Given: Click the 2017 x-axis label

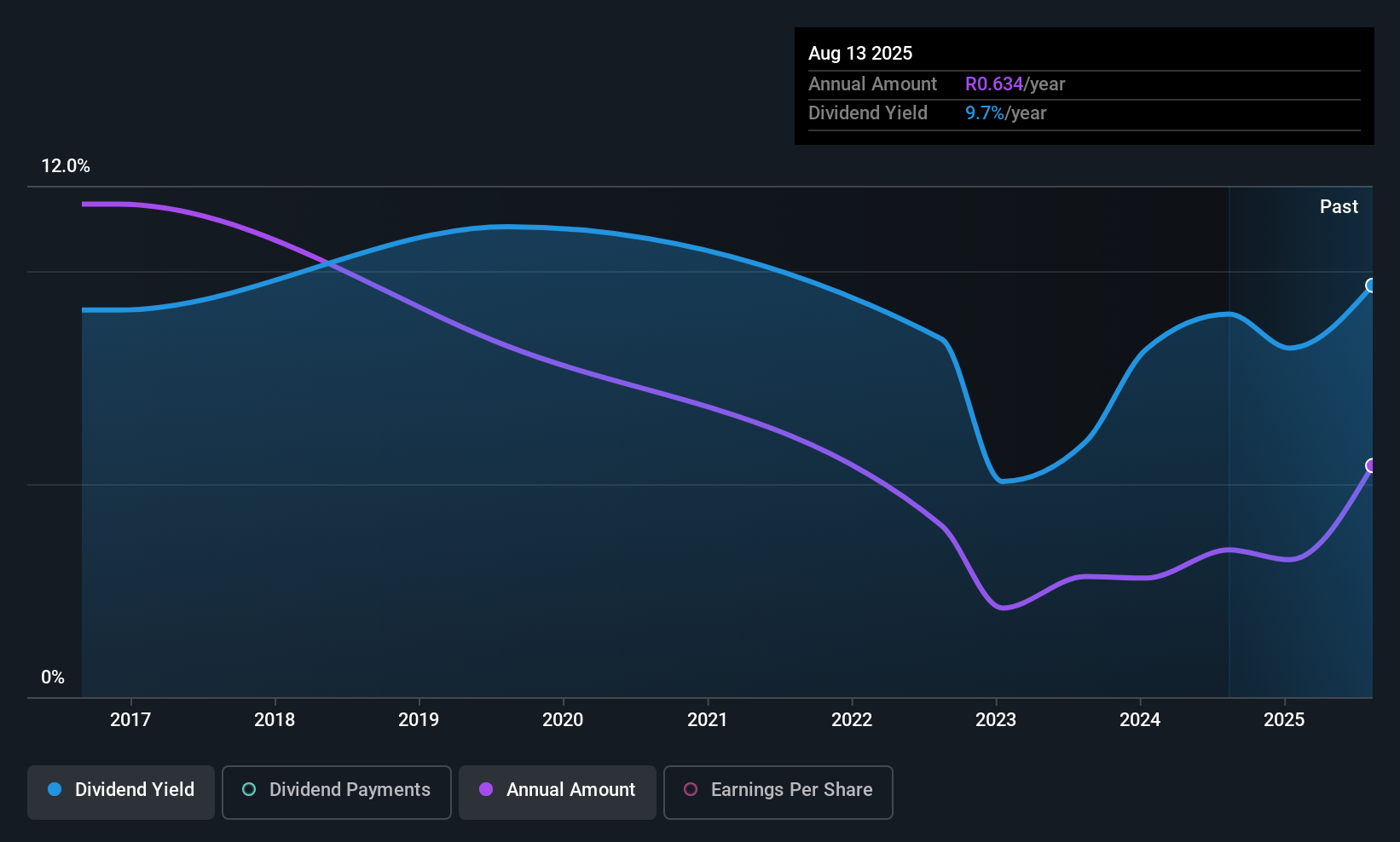Looking at the screenshot, I should pos(130,719).
